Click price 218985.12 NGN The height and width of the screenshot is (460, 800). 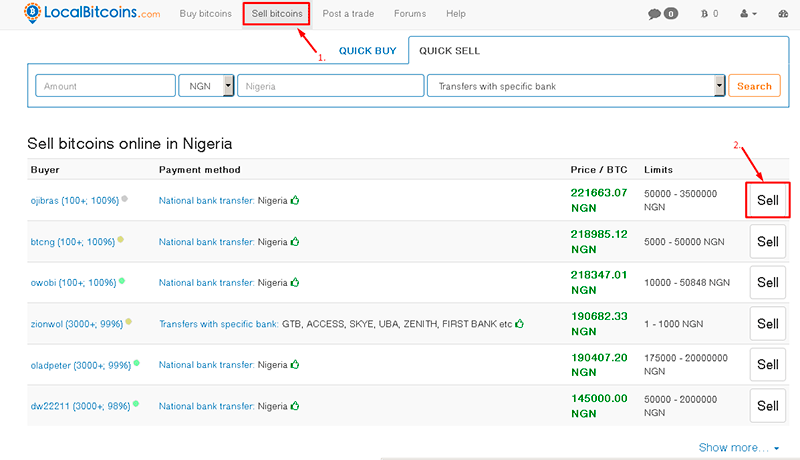pyautogui.click(x=598, y=241)
